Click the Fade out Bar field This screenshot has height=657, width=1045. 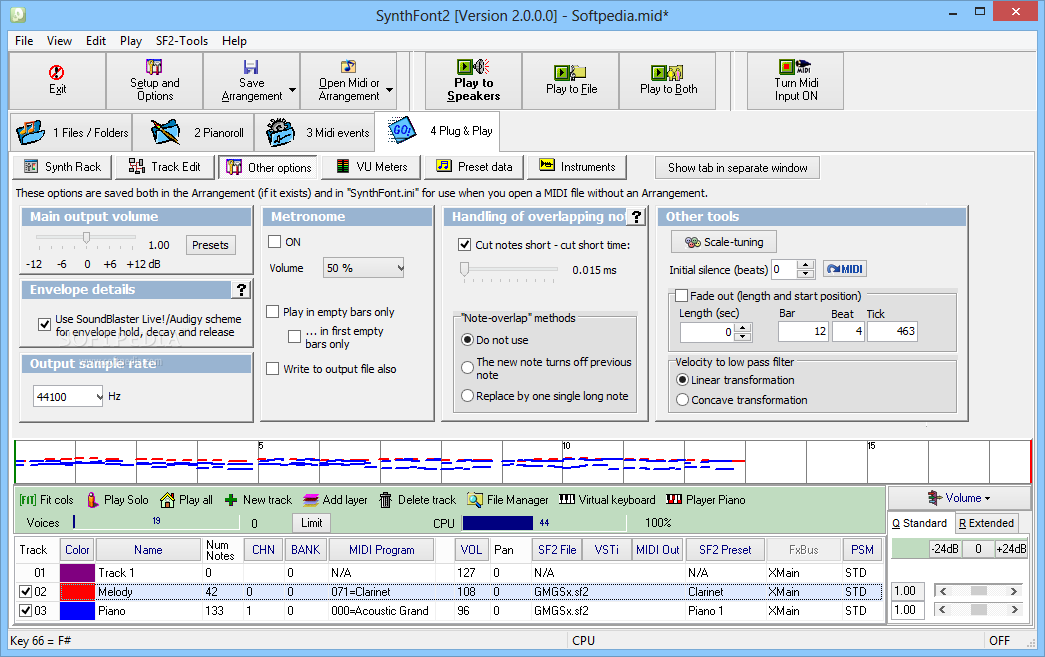click(803, 331)
